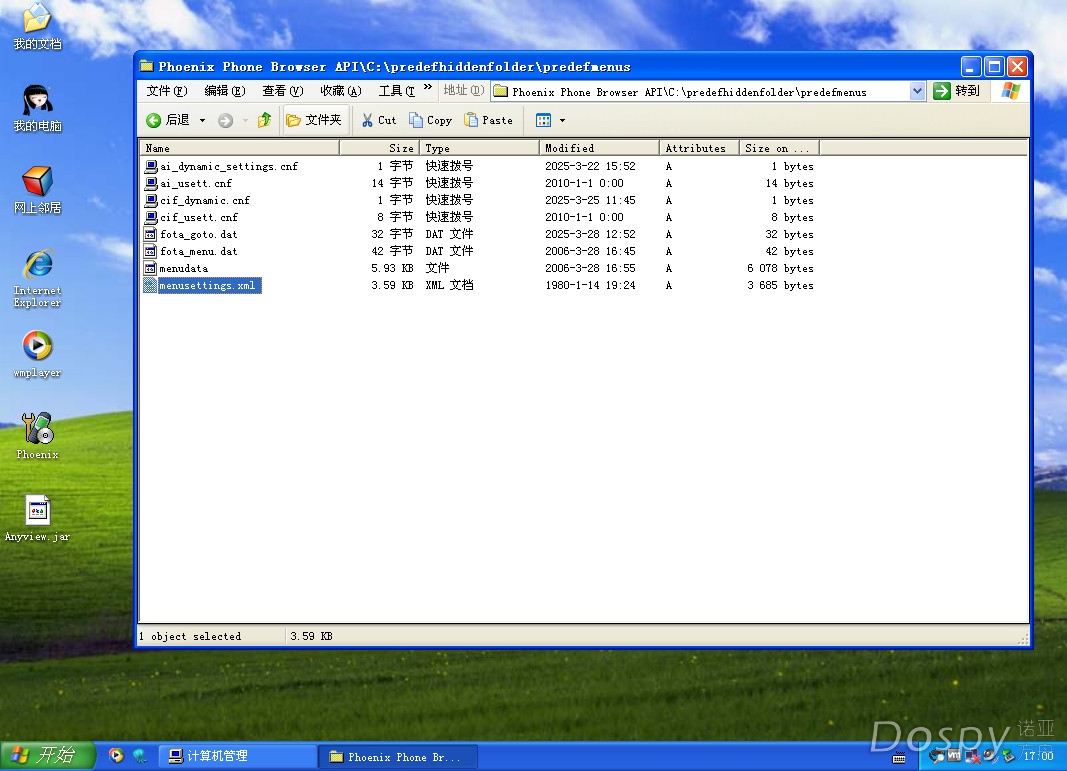The image size is (1067, 771).
Task: Click the 转到 Go button
Action: [957, 91]
